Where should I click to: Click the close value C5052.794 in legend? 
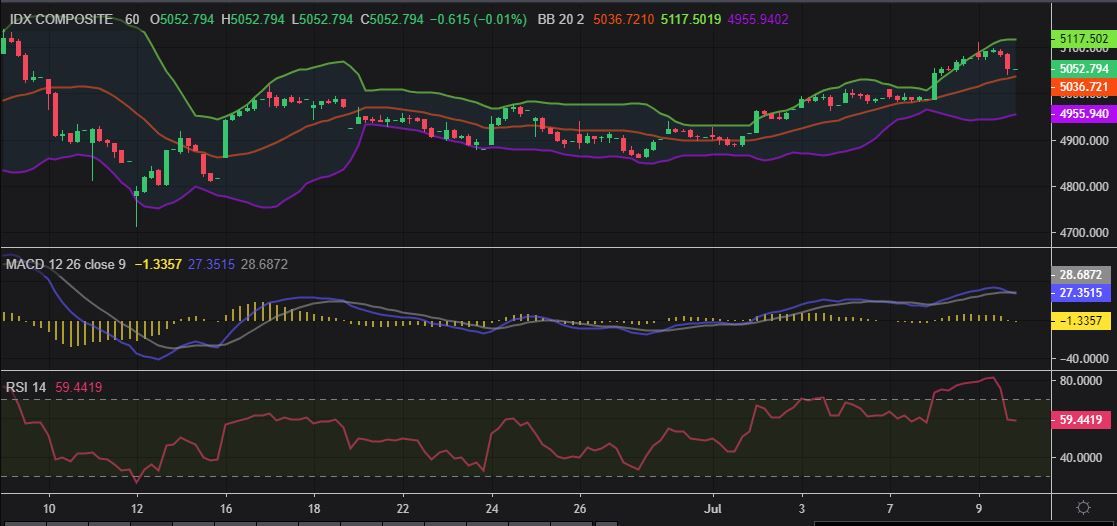391,20
